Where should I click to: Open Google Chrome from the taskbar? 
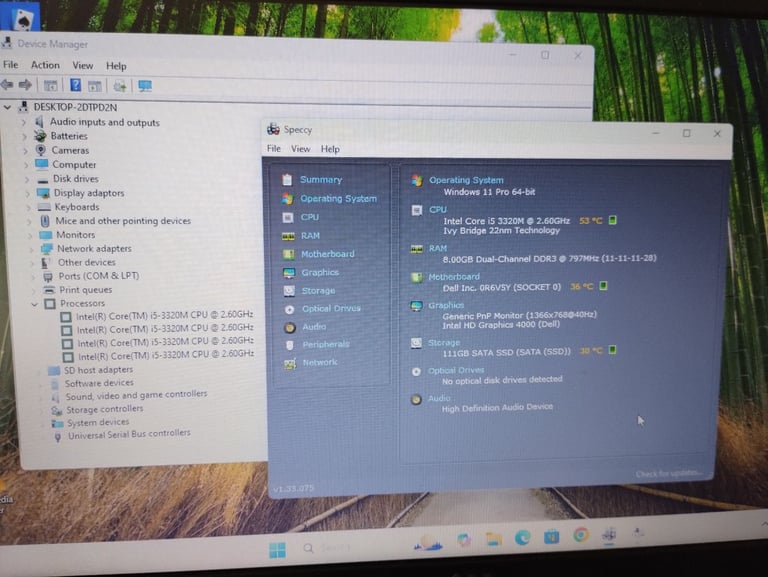[581, 535]
